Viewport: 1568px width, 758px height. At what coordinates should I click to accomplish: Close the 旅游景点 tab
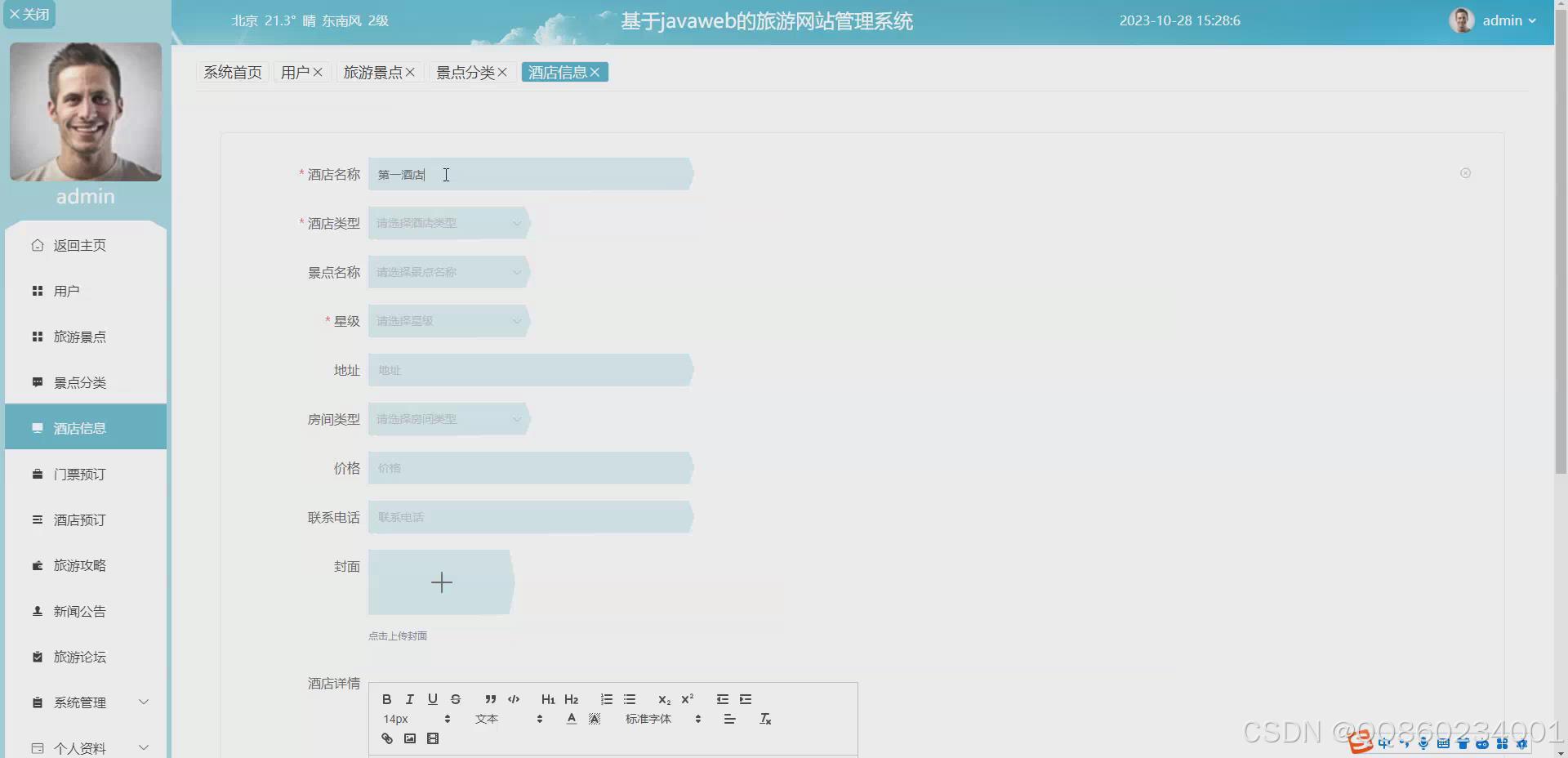[x=410, y=73]
